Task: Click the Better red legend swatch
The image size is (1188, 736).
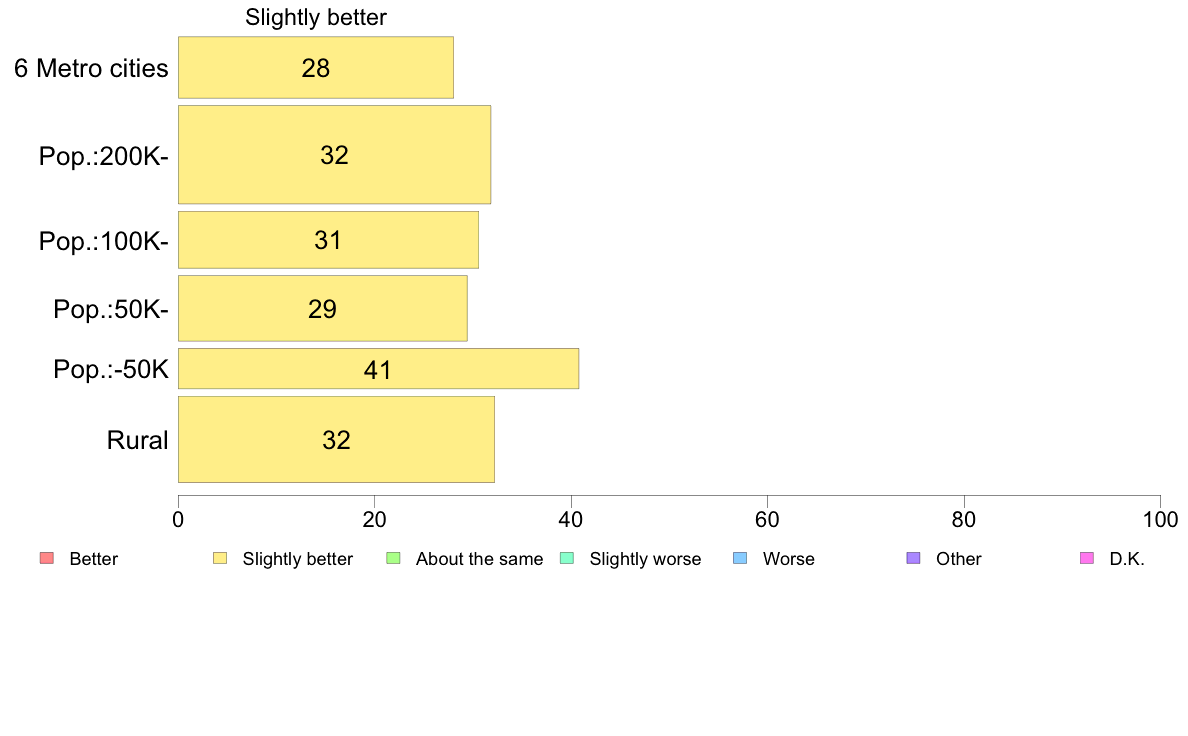Action: (x=47, y=559)
